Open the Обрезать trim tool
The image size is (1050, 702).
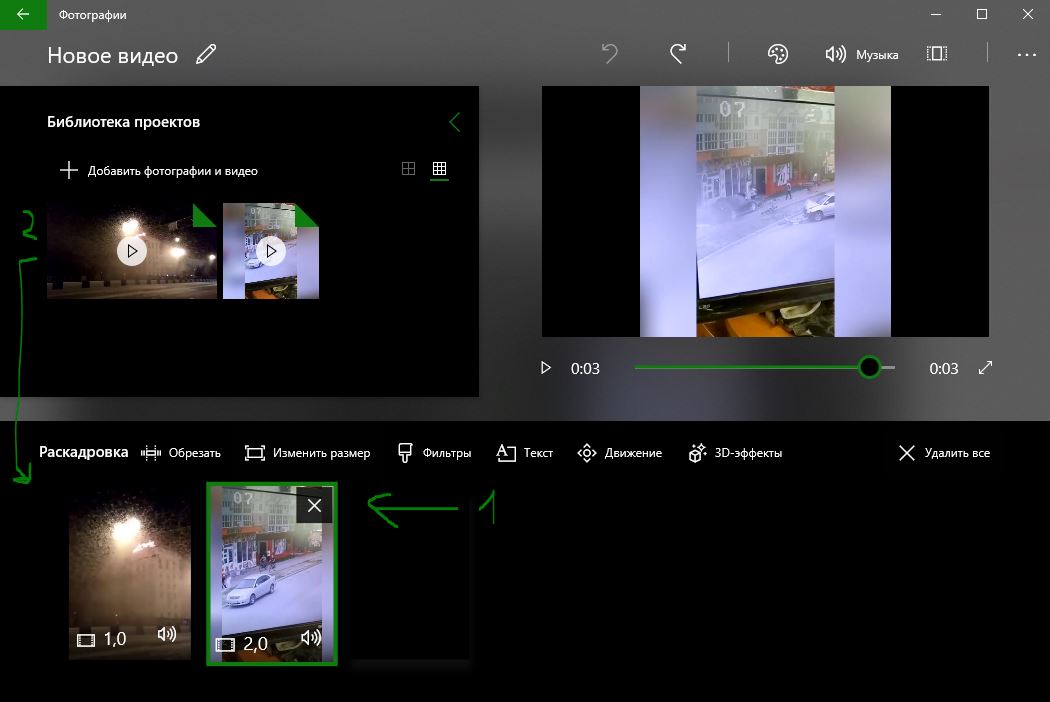pos(181,453)
